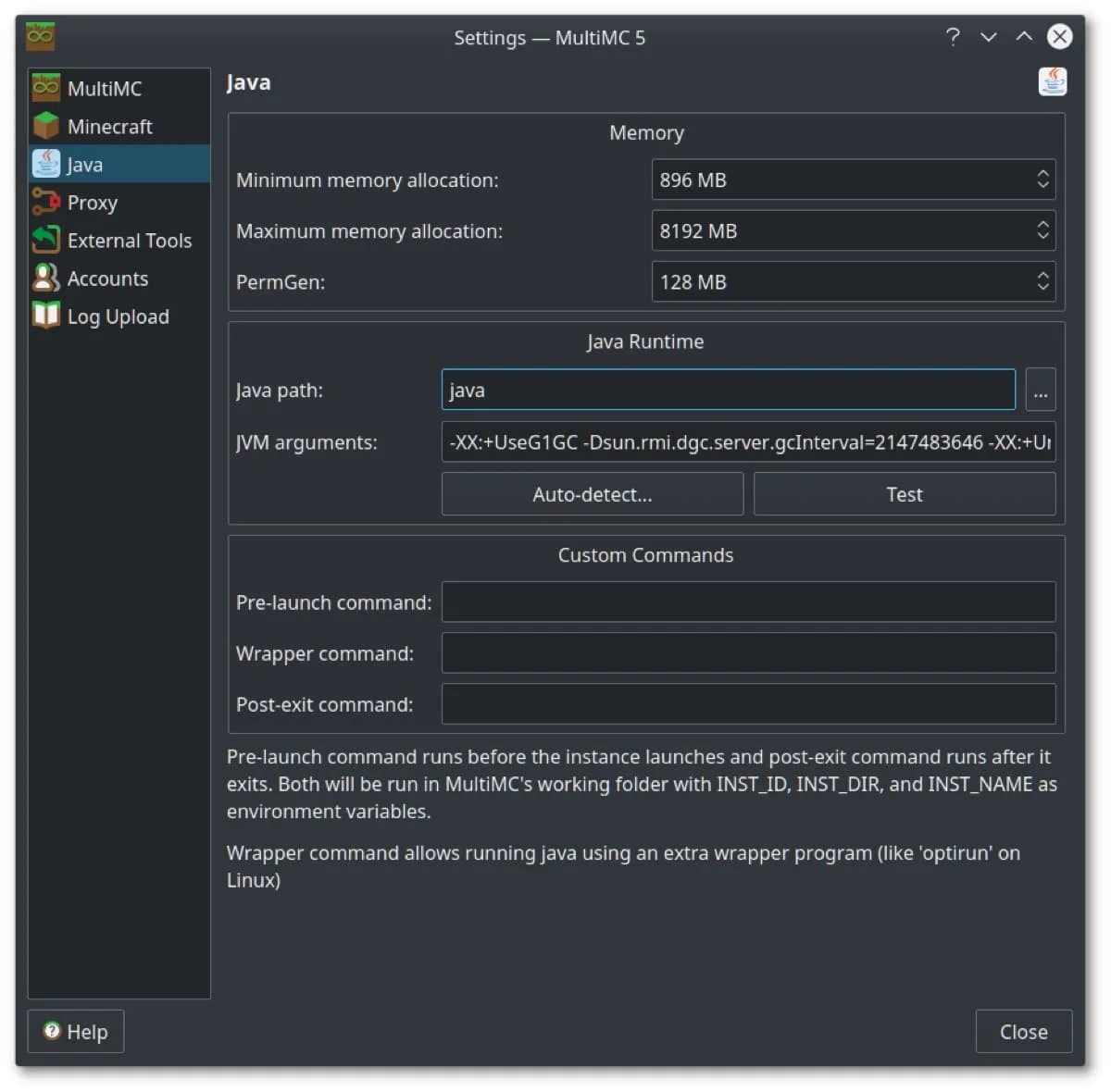Click the Minecraft grass block icon
This screenshot has height=1092, width=1111.
pyautogui.click(x=46, y=126)
